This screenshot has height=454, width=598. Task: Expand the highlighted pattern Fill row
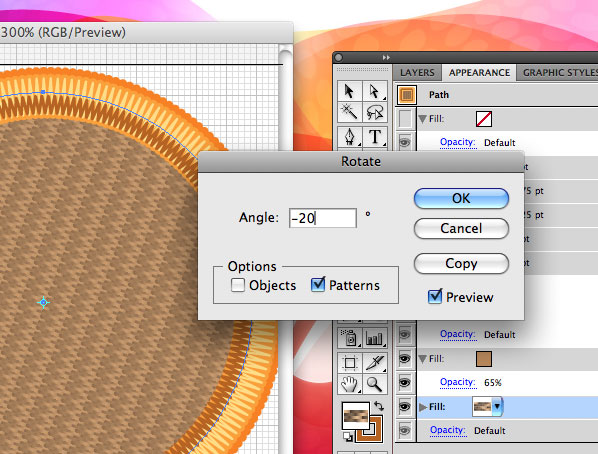tap(422, 407)
